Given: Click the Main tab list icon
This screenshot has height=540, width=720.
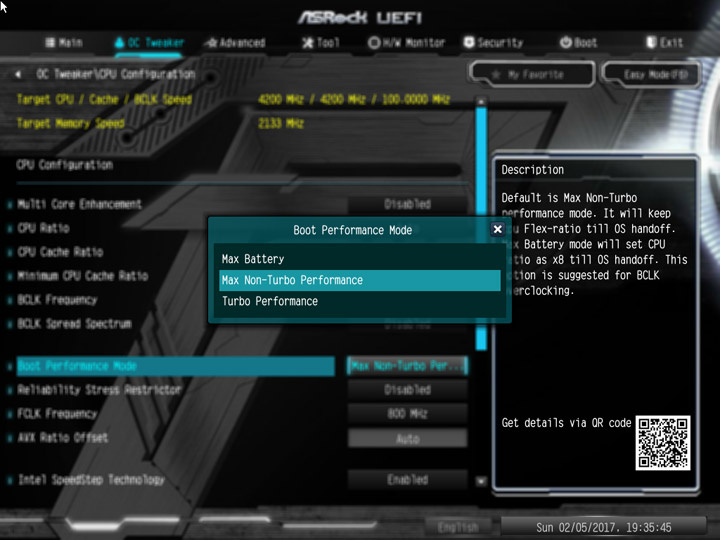Looking at the screenshot, I should (x=50, y=43).
